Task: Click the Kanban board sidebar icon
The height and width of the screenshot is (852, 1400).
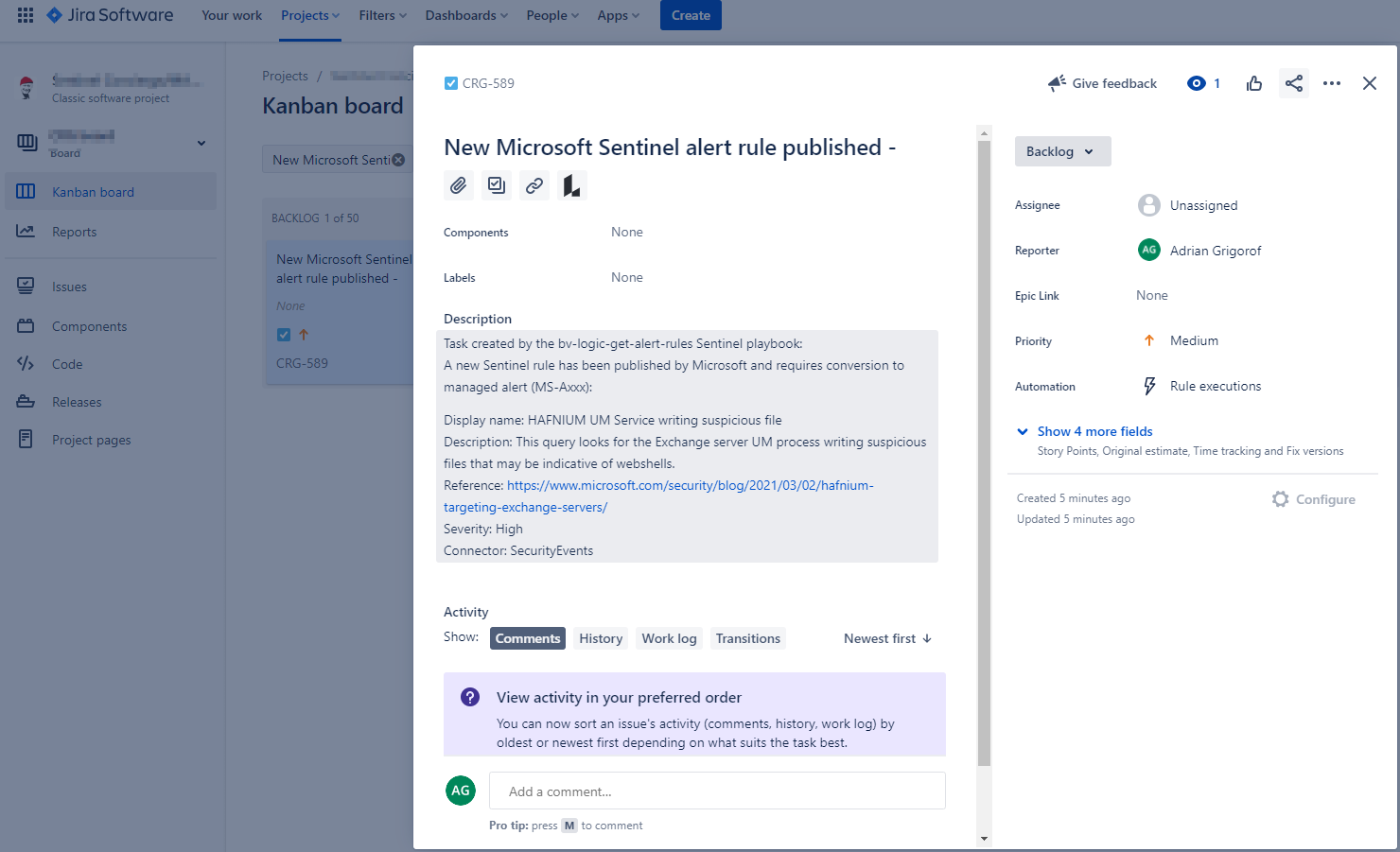Action: tap(26, 192)
